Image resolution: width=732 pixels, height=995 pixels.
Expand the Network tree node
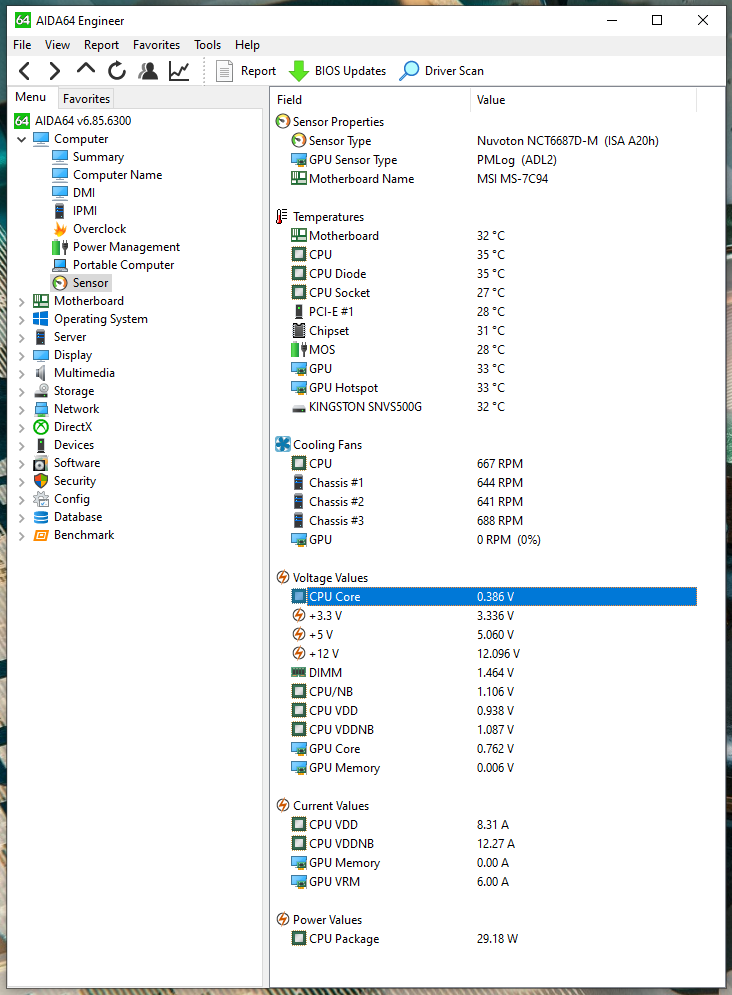pos(22,409)
